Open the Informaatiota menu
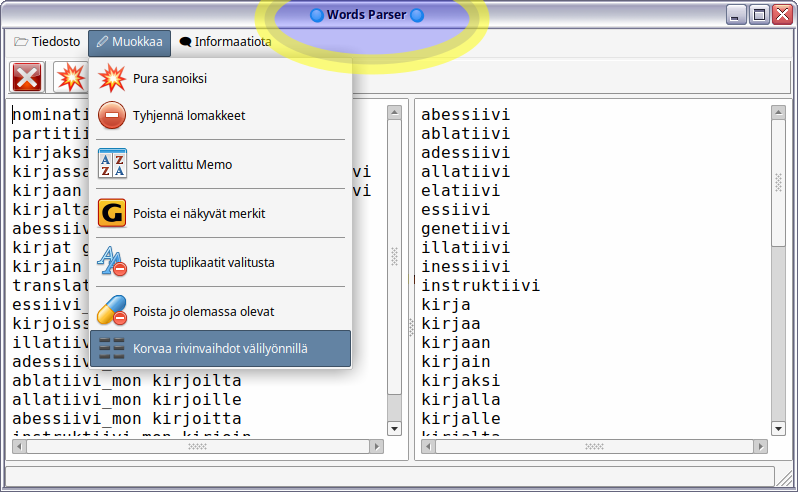Viewport: 798px width, 492px height. coord(225,42)
